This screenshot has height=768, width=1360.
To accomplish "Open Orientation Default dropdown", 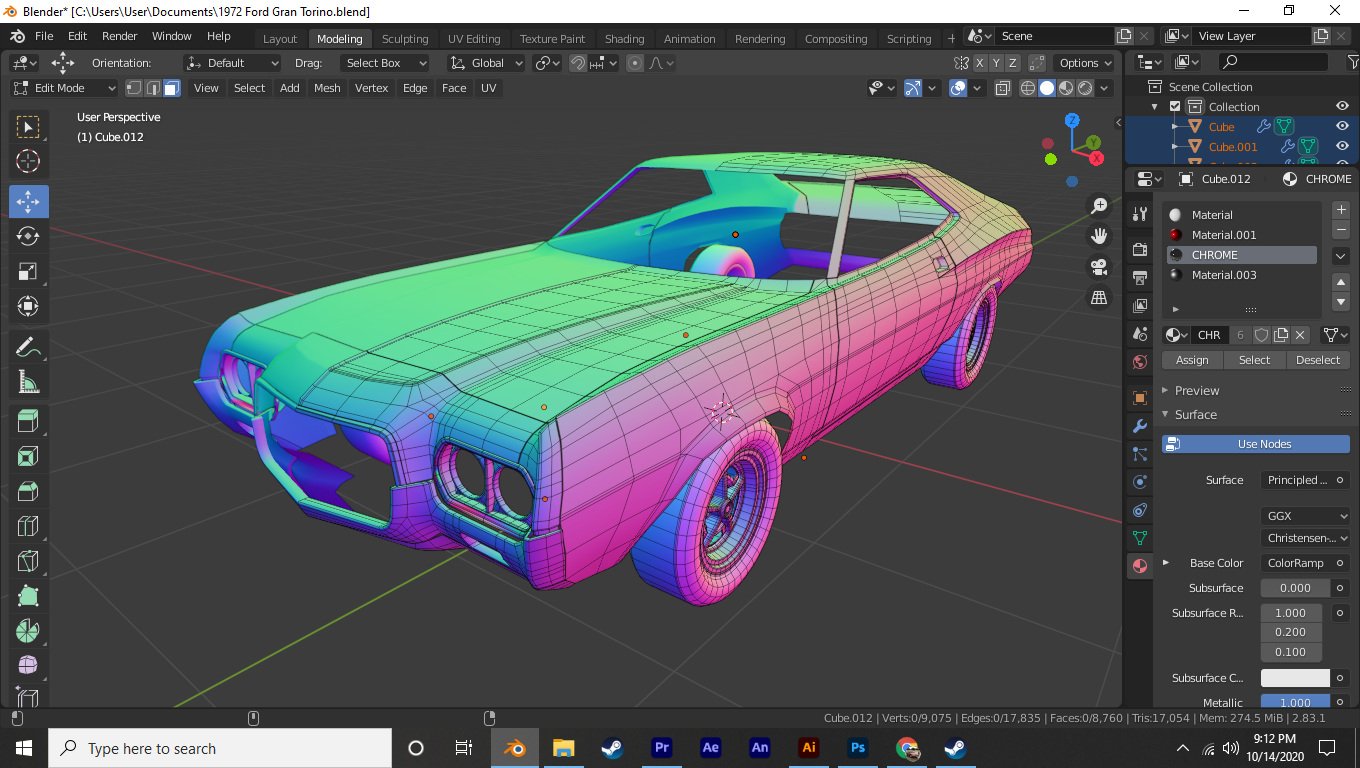I will (232, 63).
